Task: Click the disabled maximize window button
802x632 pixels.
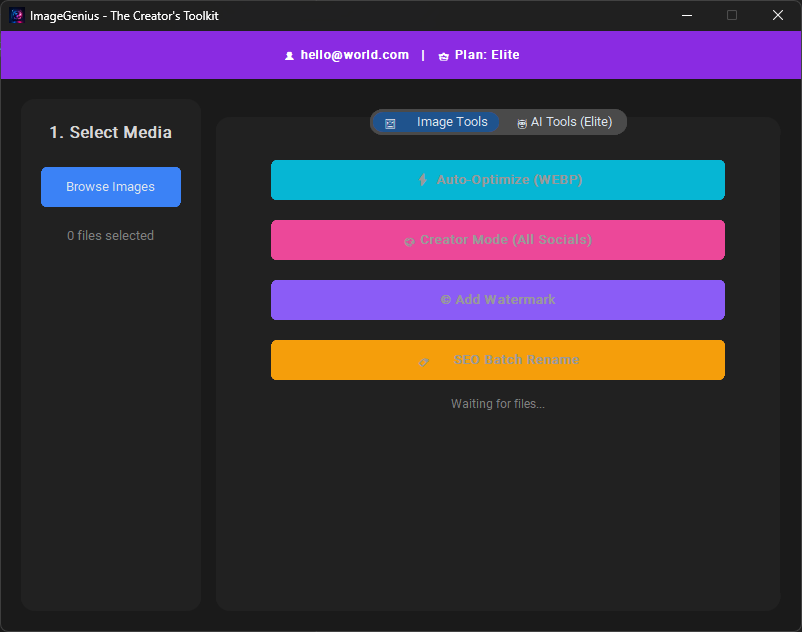Action: [732, 15]
